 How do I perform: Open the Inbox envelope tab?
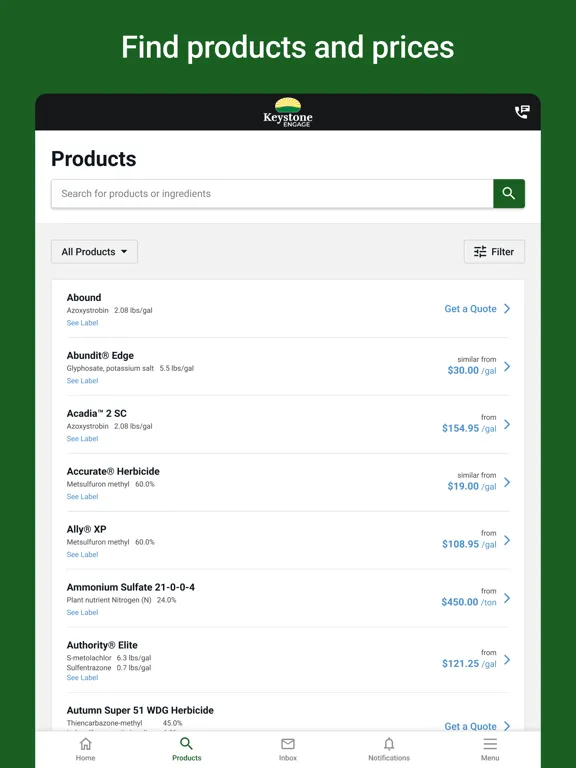288,749
